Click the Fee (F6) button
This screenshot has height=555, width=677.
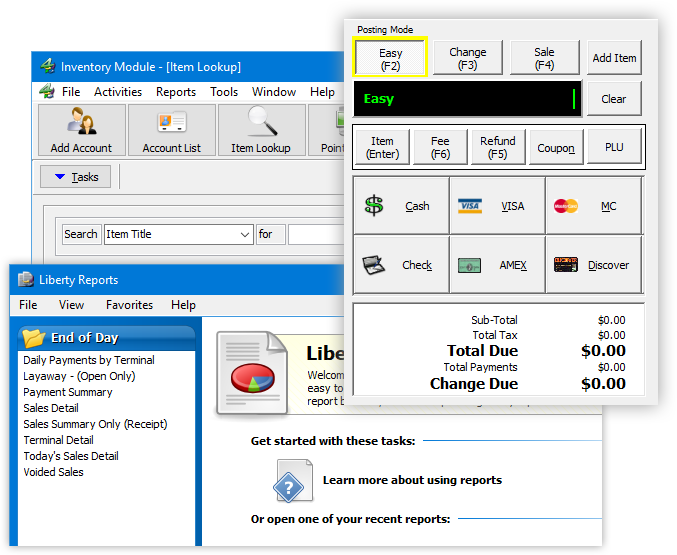click(x=440, y=147)
